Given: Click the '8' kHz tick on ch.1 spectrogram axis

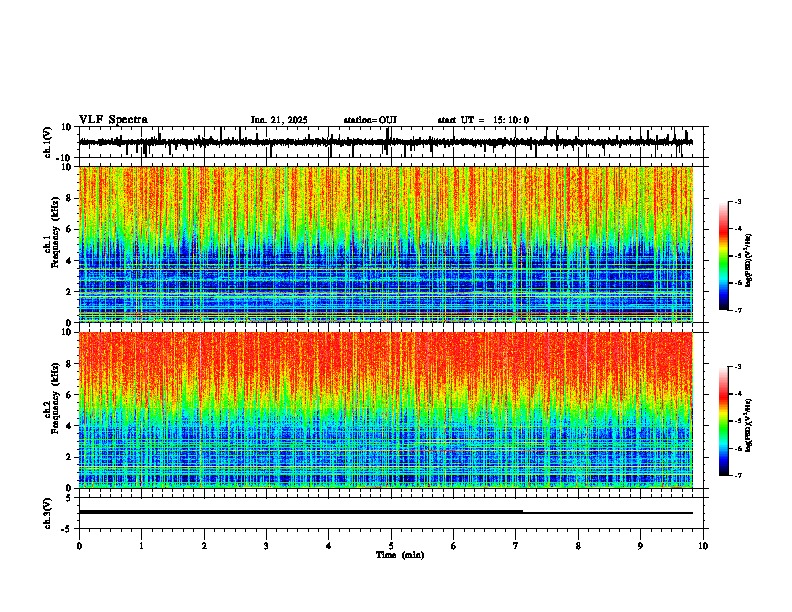Looking at the screenshot, I should [x=69, y=198].
